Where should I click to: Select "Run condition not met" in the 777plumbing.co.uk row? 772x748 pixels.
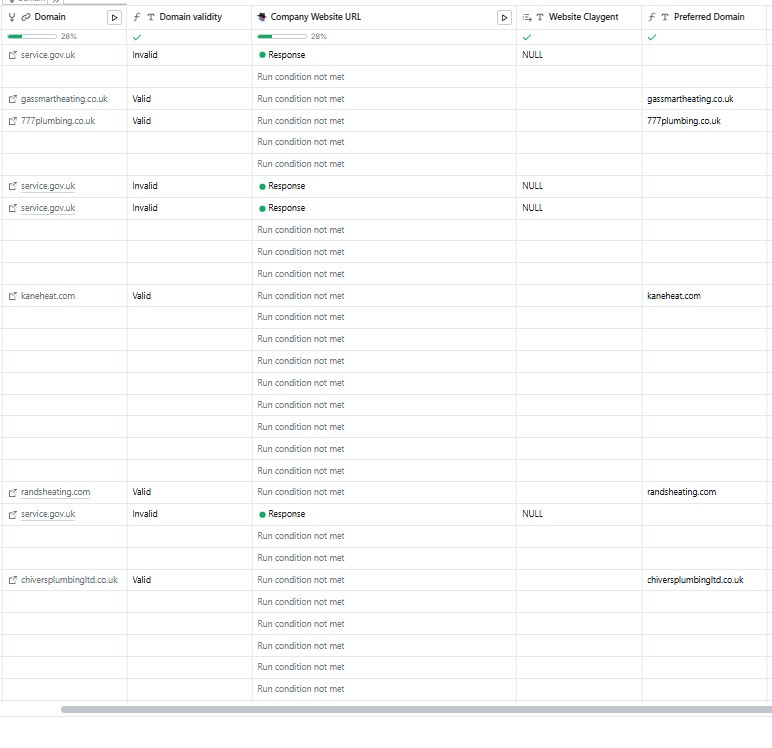coord(301,121)
